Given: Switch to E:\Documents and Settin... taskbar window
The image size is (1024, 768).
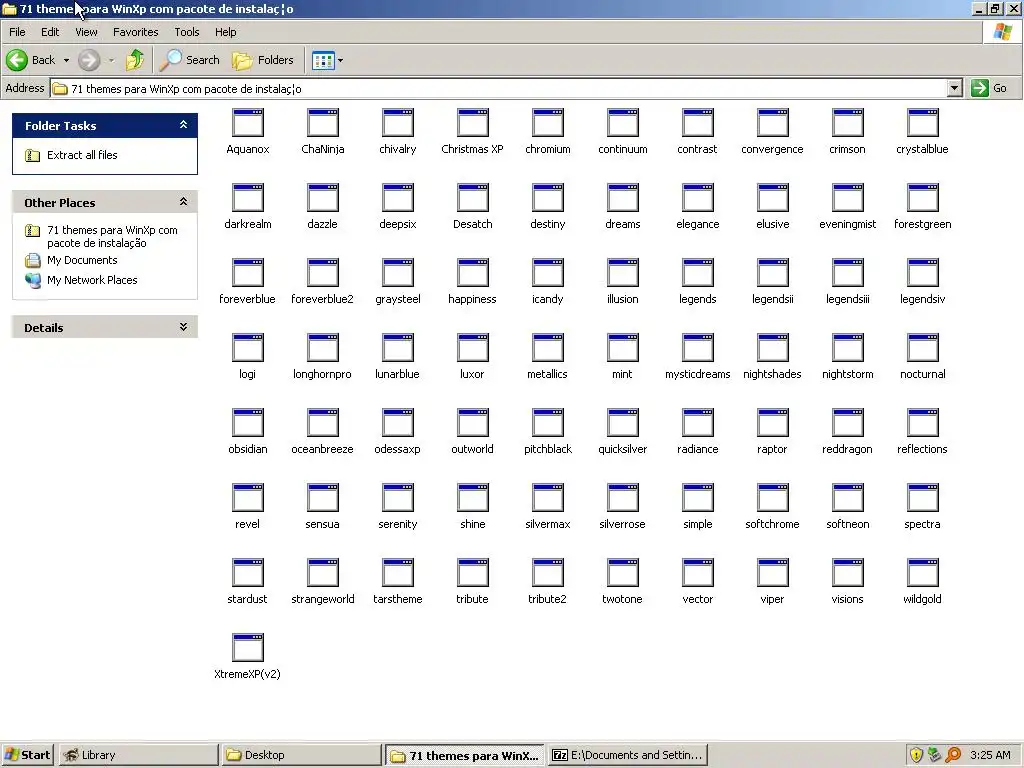Looking at the screenshot, I should [x=628, y=755].
